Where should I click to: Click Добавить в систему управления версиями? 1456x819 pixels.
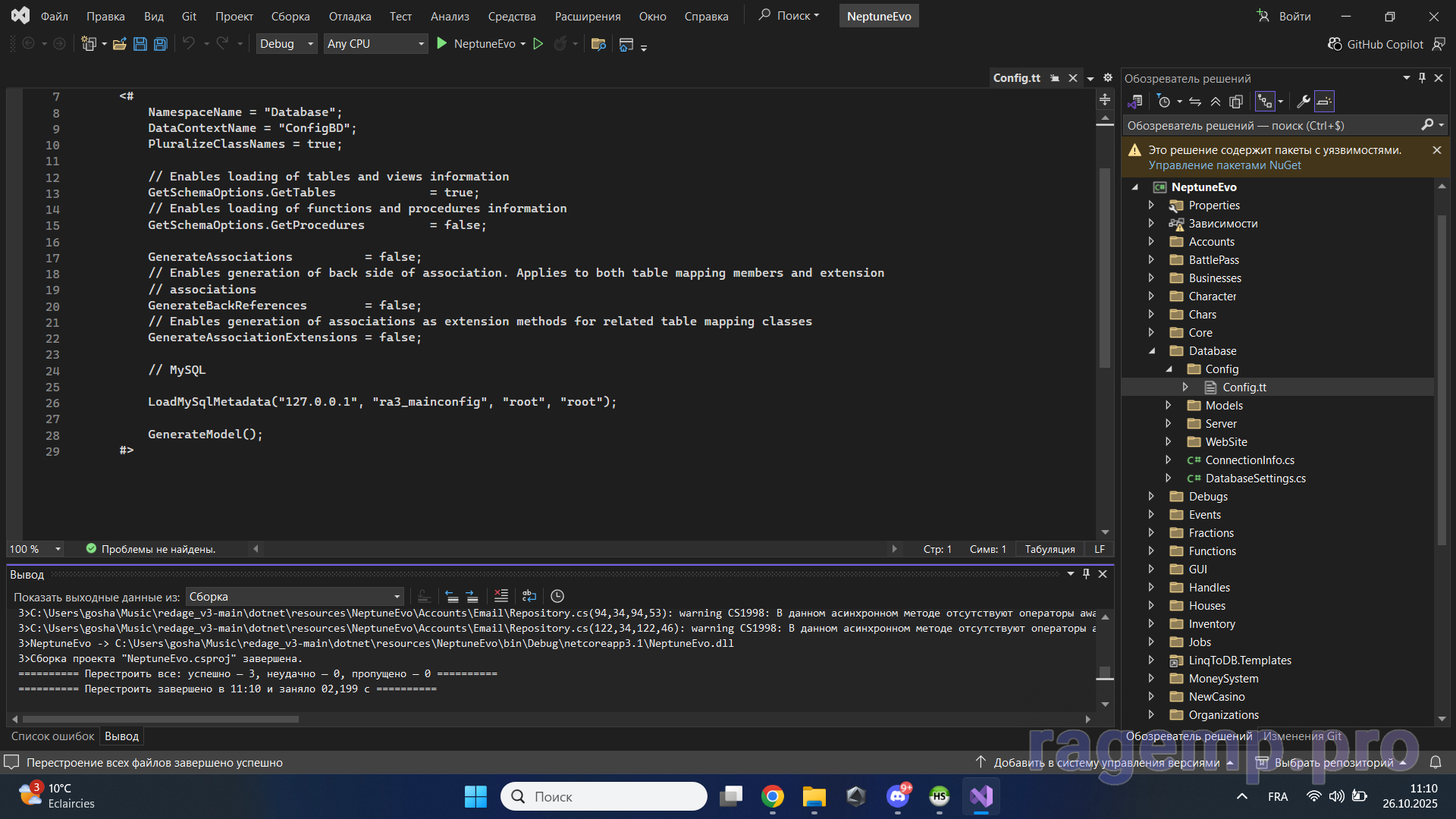pyautogui.click(x=1106, y=763)
